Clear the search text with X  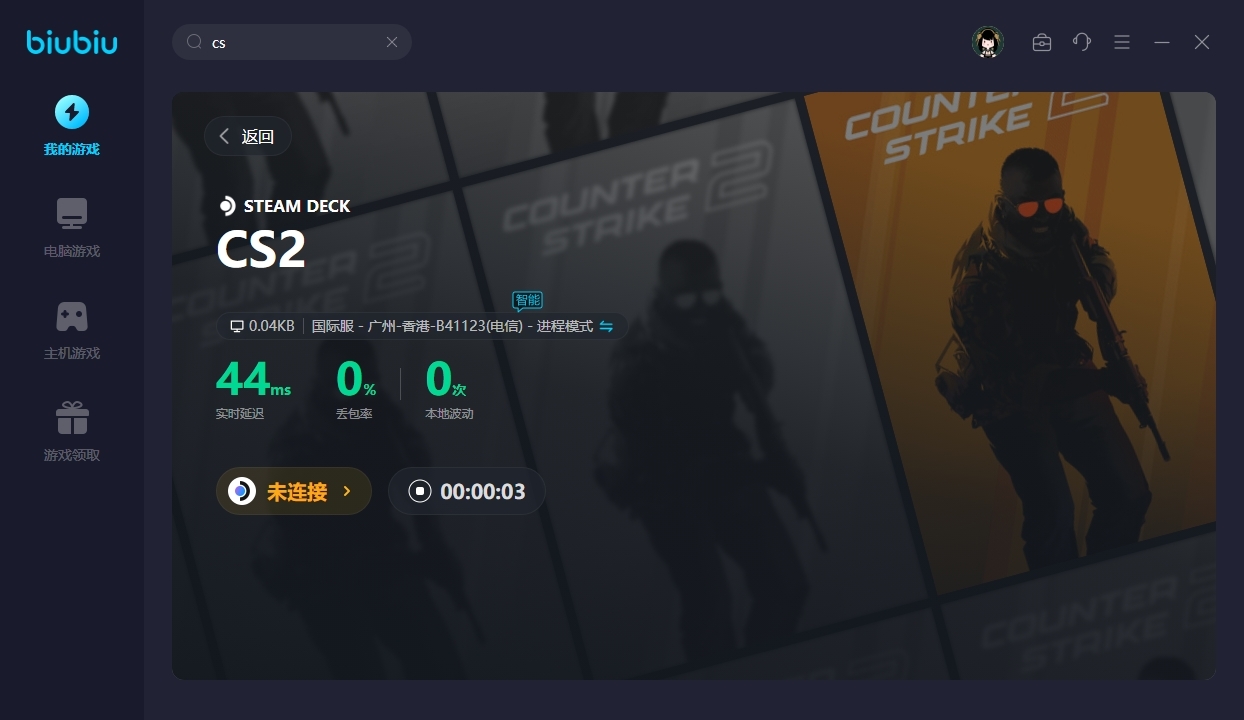tap(392, 42)
